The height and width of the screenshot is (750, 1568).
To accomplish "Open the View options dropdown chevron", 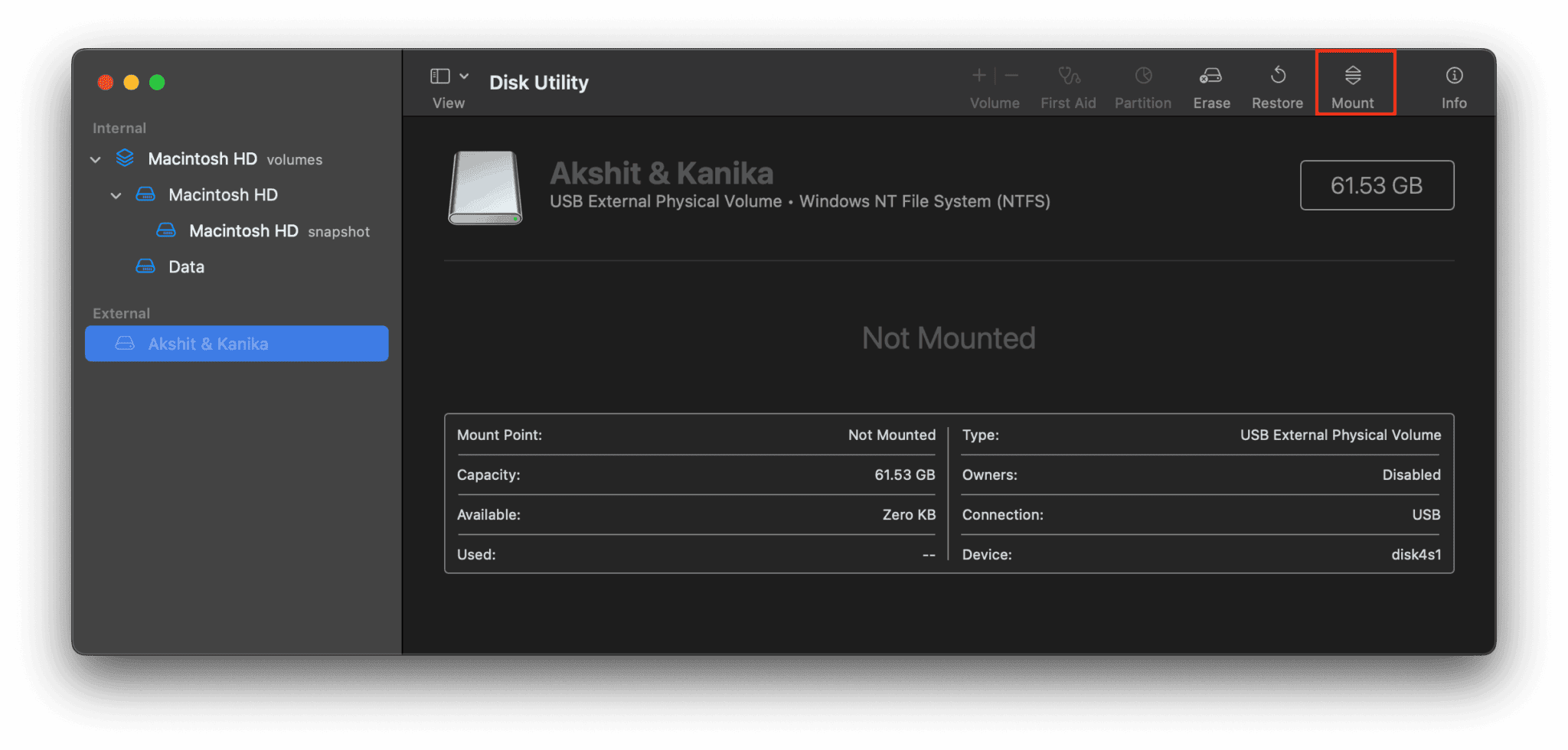I will (x=464, y=75).
